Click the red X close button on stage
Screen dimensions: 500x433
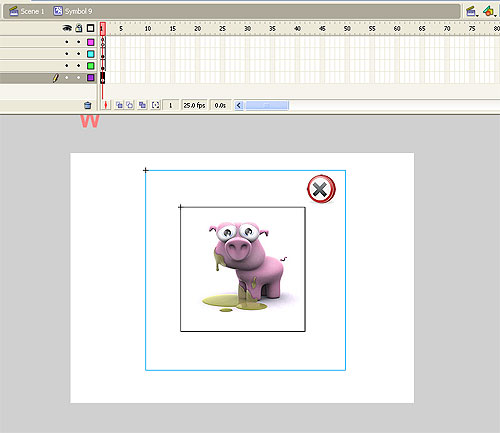321,189
